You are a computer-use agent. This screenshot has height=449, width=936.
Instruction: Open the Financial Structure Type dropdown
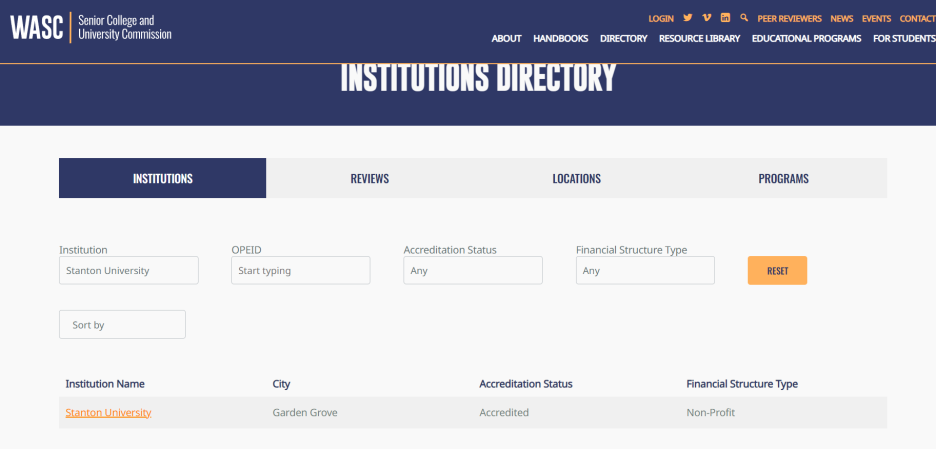click(x=645, y=270)
